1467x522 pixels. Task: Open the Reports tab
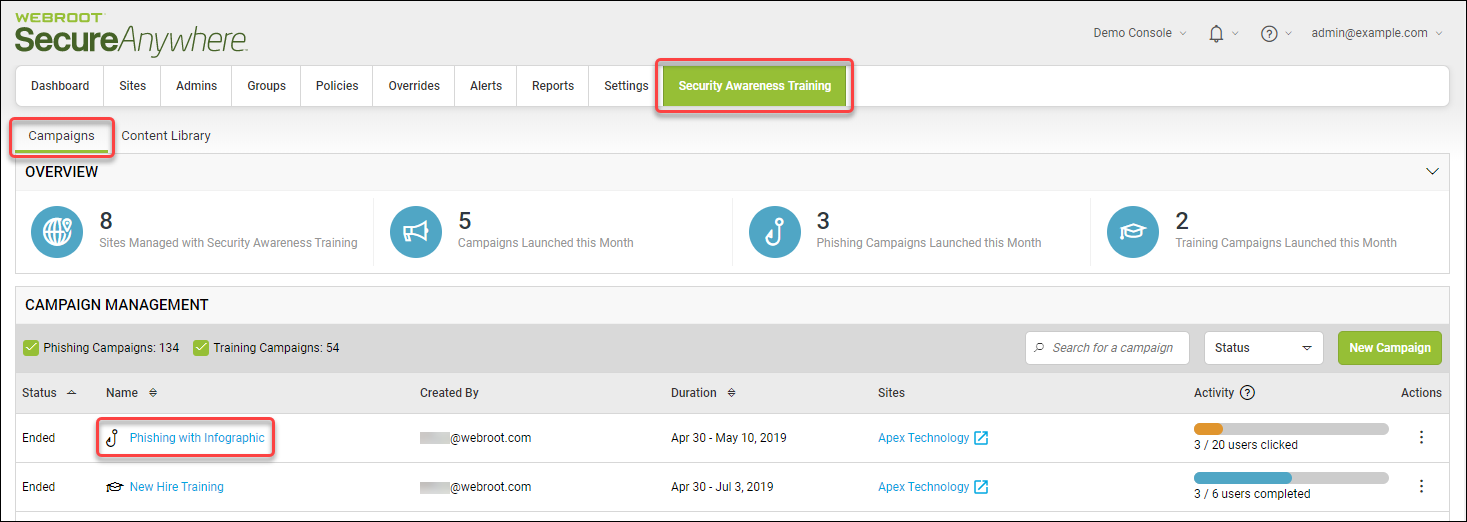[x=553, y=86]
